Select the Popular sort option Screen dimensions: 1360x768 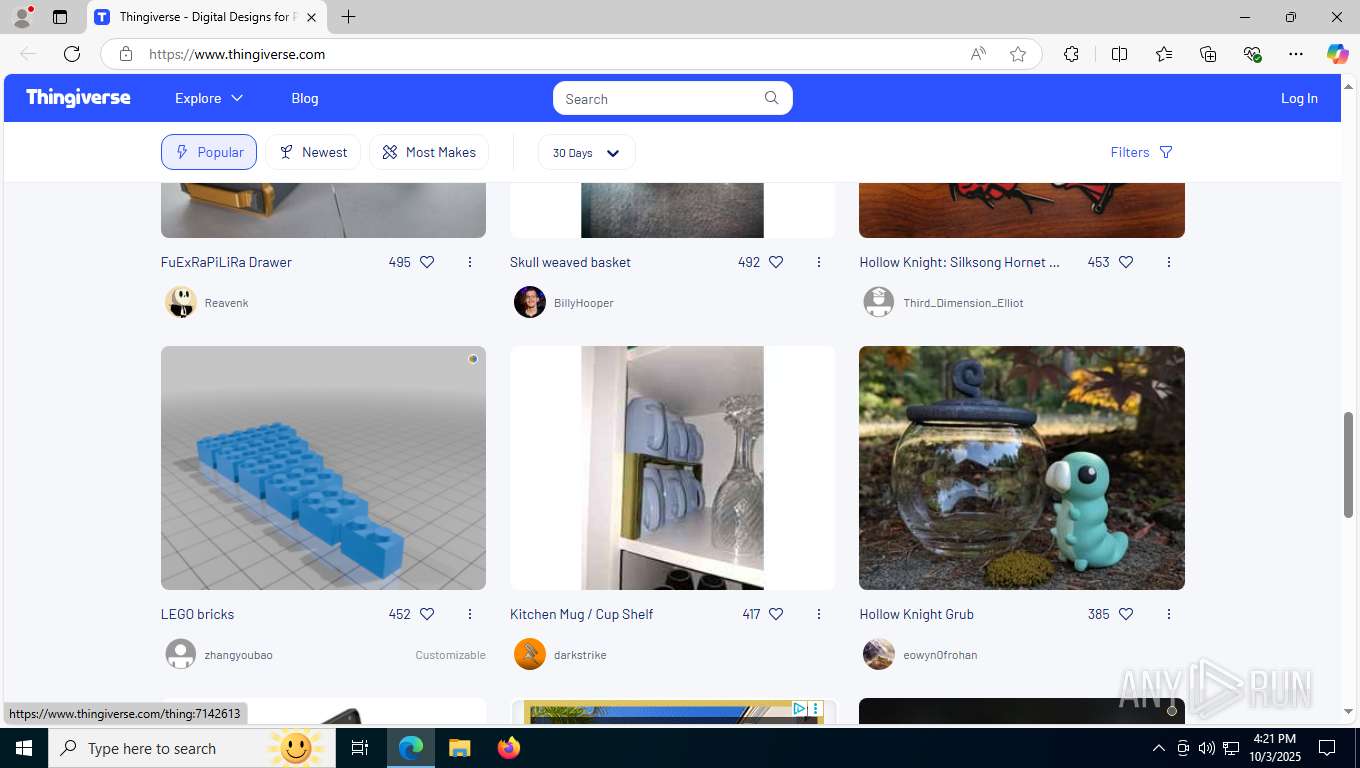(209, 152)
